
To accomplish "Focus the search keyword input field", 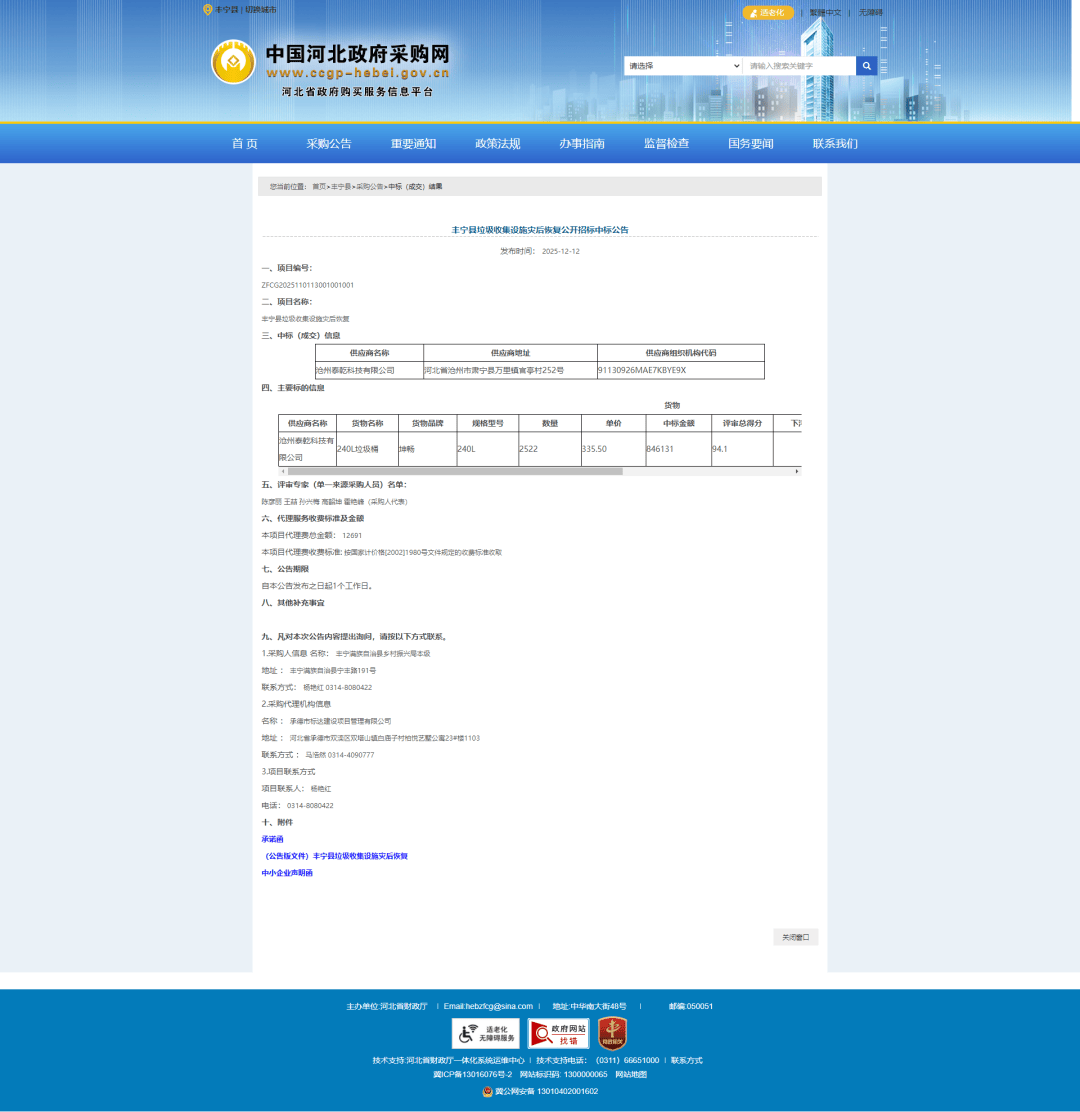I will coord(799,66).
